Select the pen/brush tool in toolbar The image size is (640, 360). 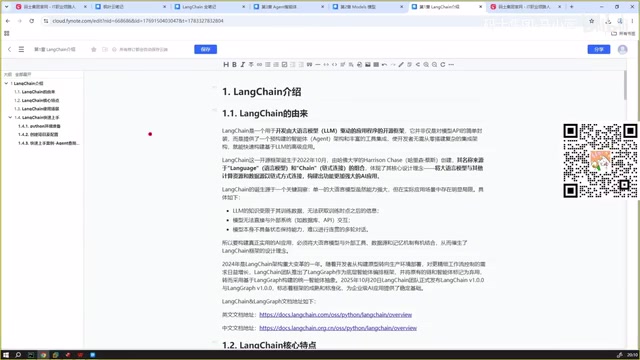[x=401, y=64]
